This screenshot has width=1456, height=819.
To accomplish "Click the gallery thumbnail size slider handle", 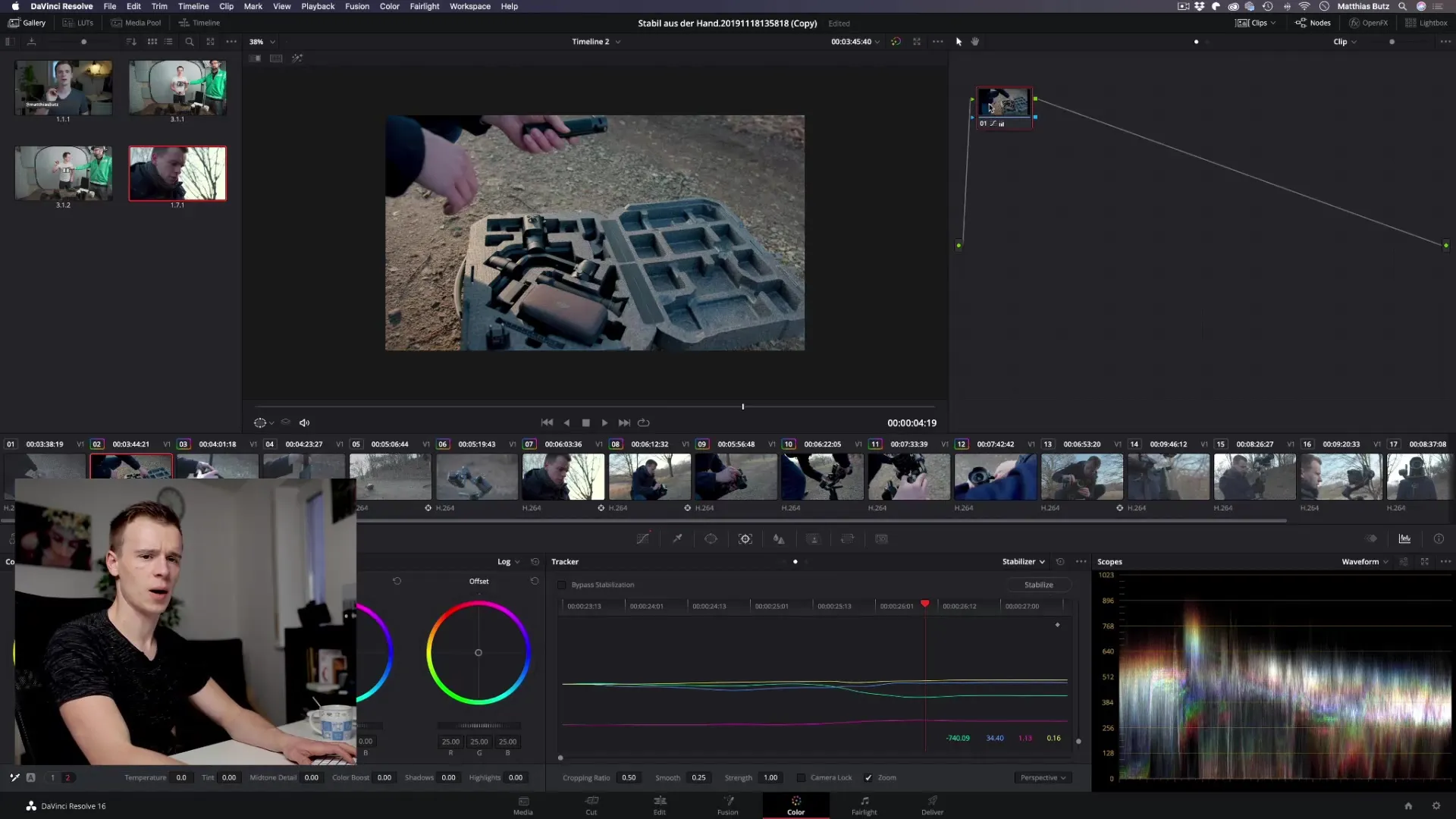I will (x=83, y=42).
